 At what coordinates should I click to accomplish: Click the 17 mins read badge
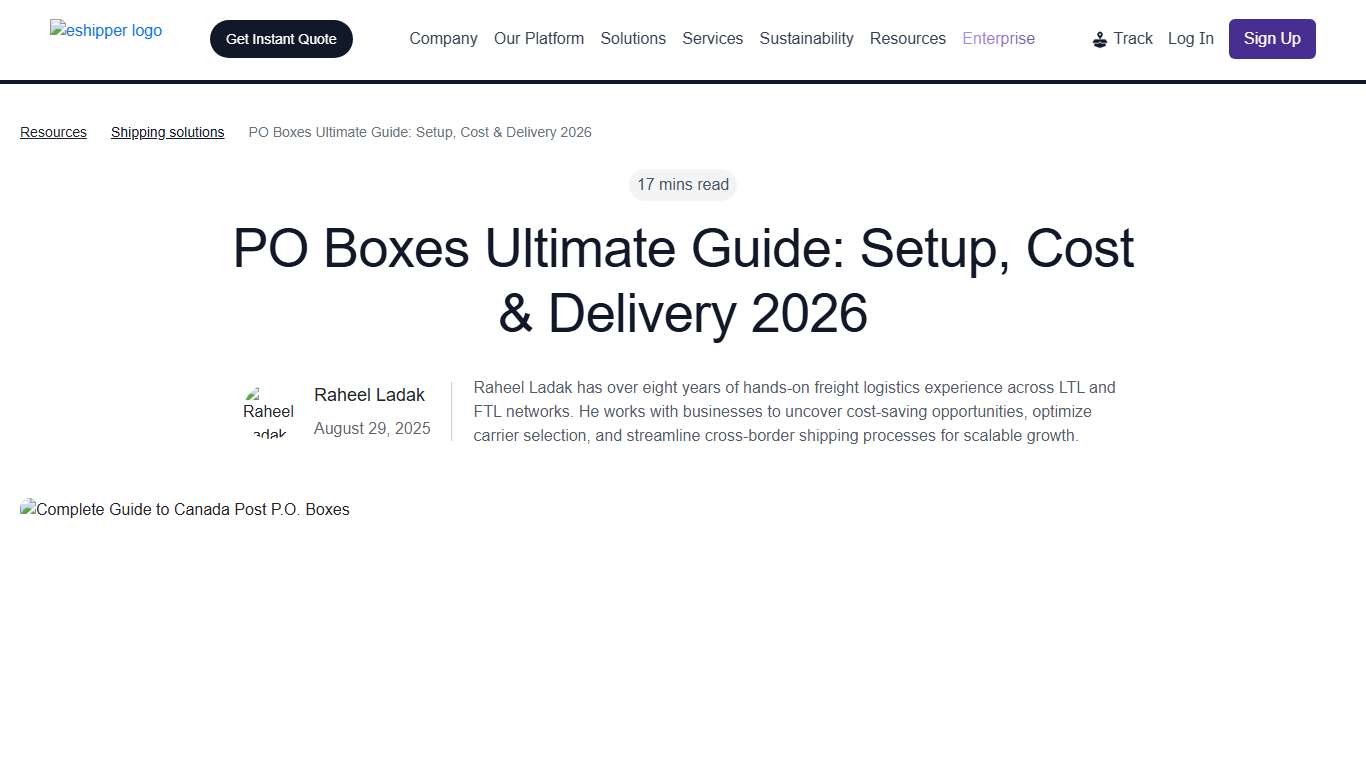(x=682, y=184)
